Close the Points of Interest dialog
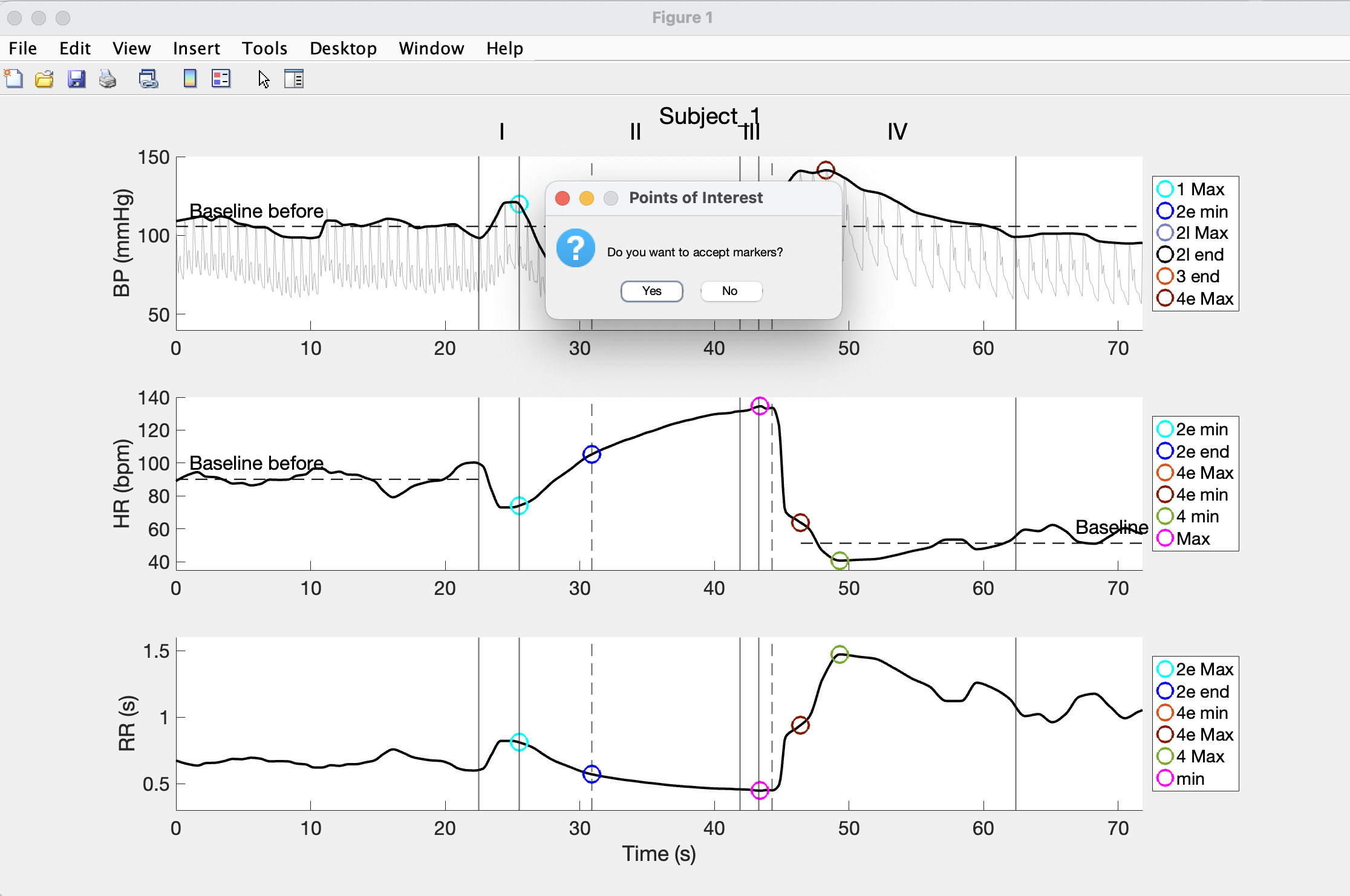The width and height of the screenshot is (1350, 896). [x=562, y=198]
